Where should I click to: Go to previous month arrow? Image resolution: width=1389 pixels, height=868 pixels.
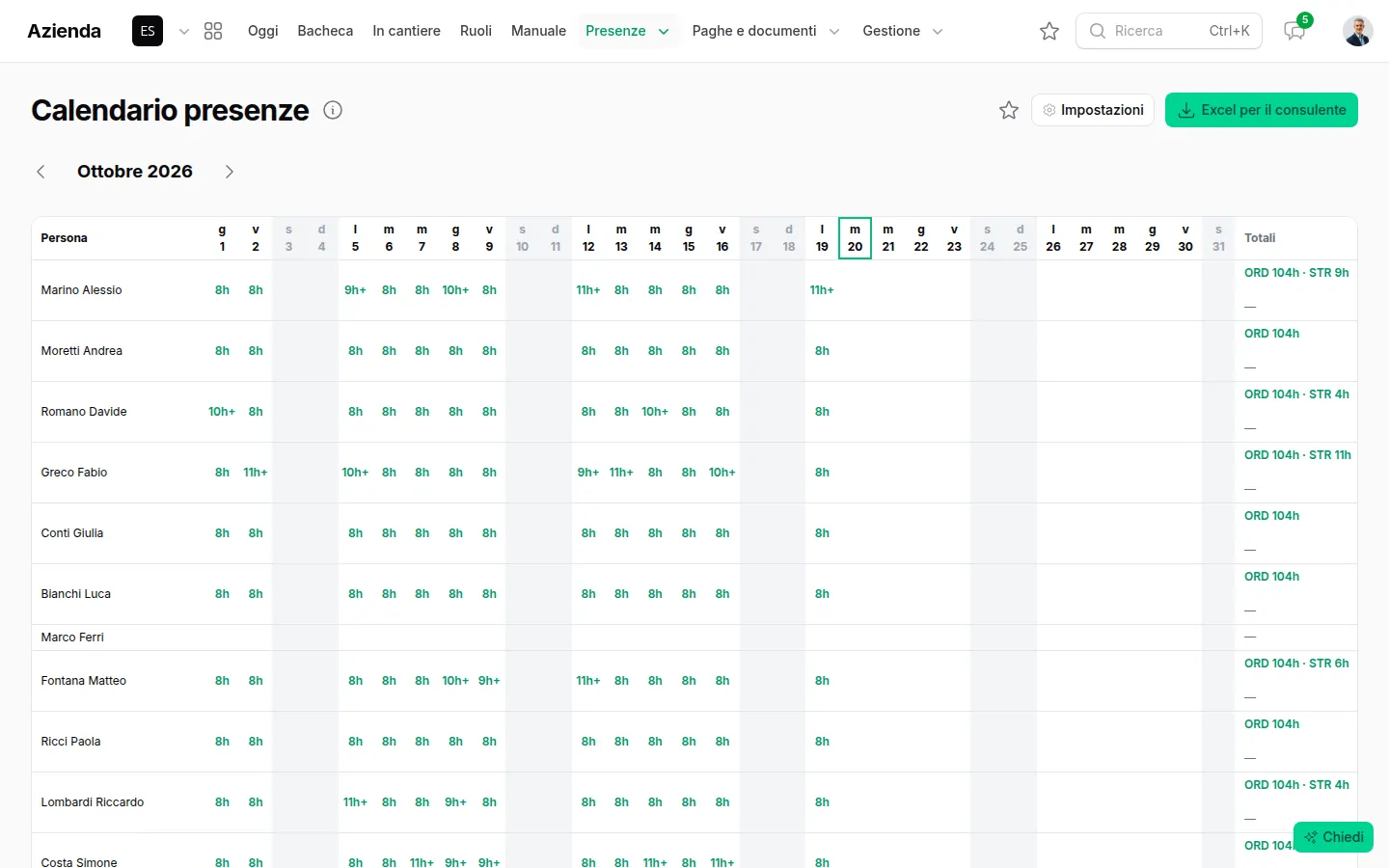click(x=41, y=172)
